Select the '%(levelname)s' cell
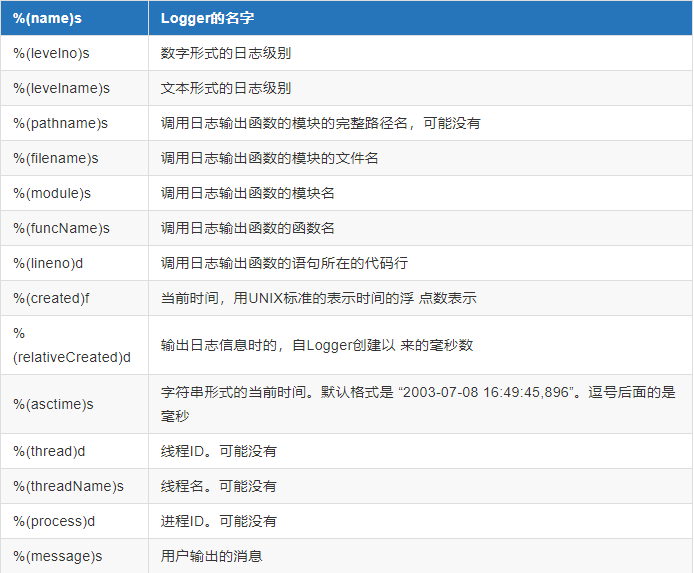Screen dimensions: 694x573 click(74, 88)
